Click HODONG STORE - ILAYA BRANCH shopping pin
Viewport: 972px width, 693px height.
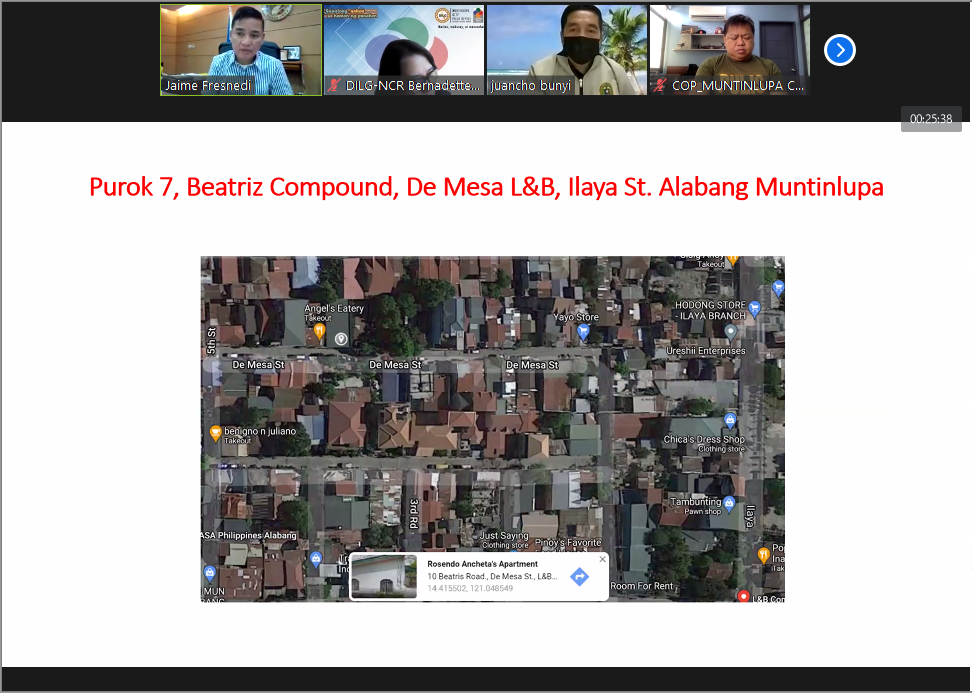click(x=754, y=309)
